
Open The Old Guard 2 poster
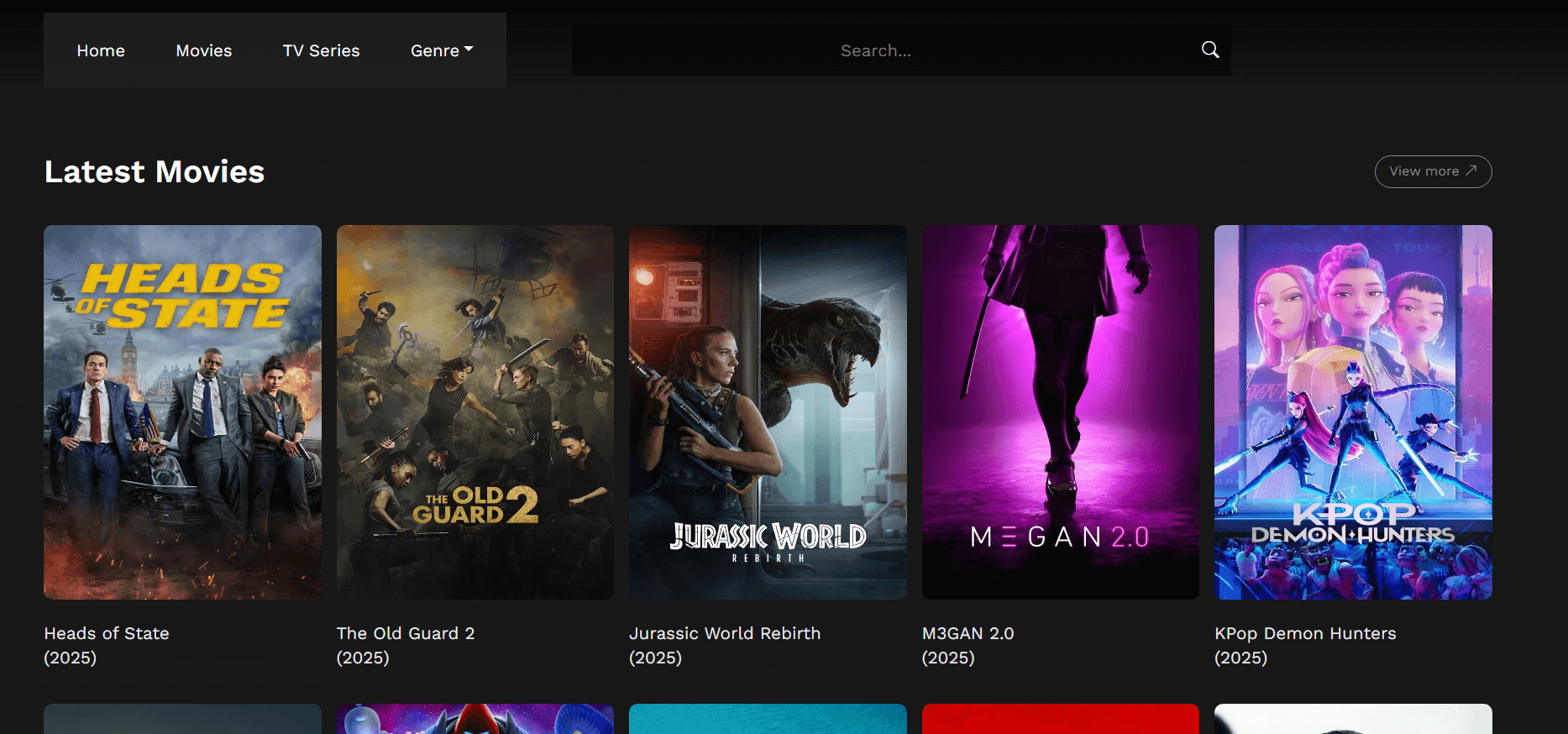click(x=475, y=412)
